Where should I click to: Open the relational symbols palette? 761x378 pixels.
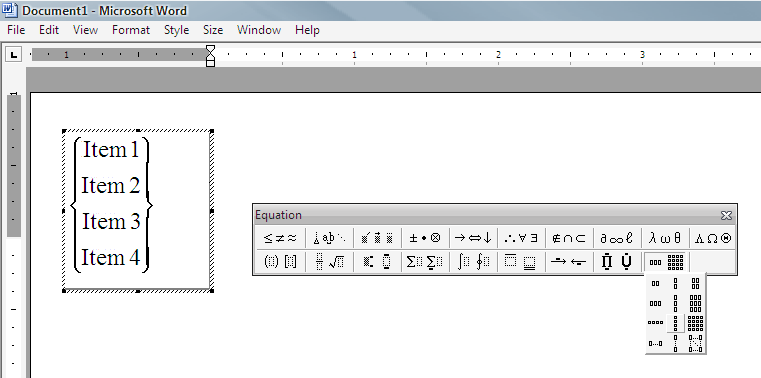[x=280, y=238]
